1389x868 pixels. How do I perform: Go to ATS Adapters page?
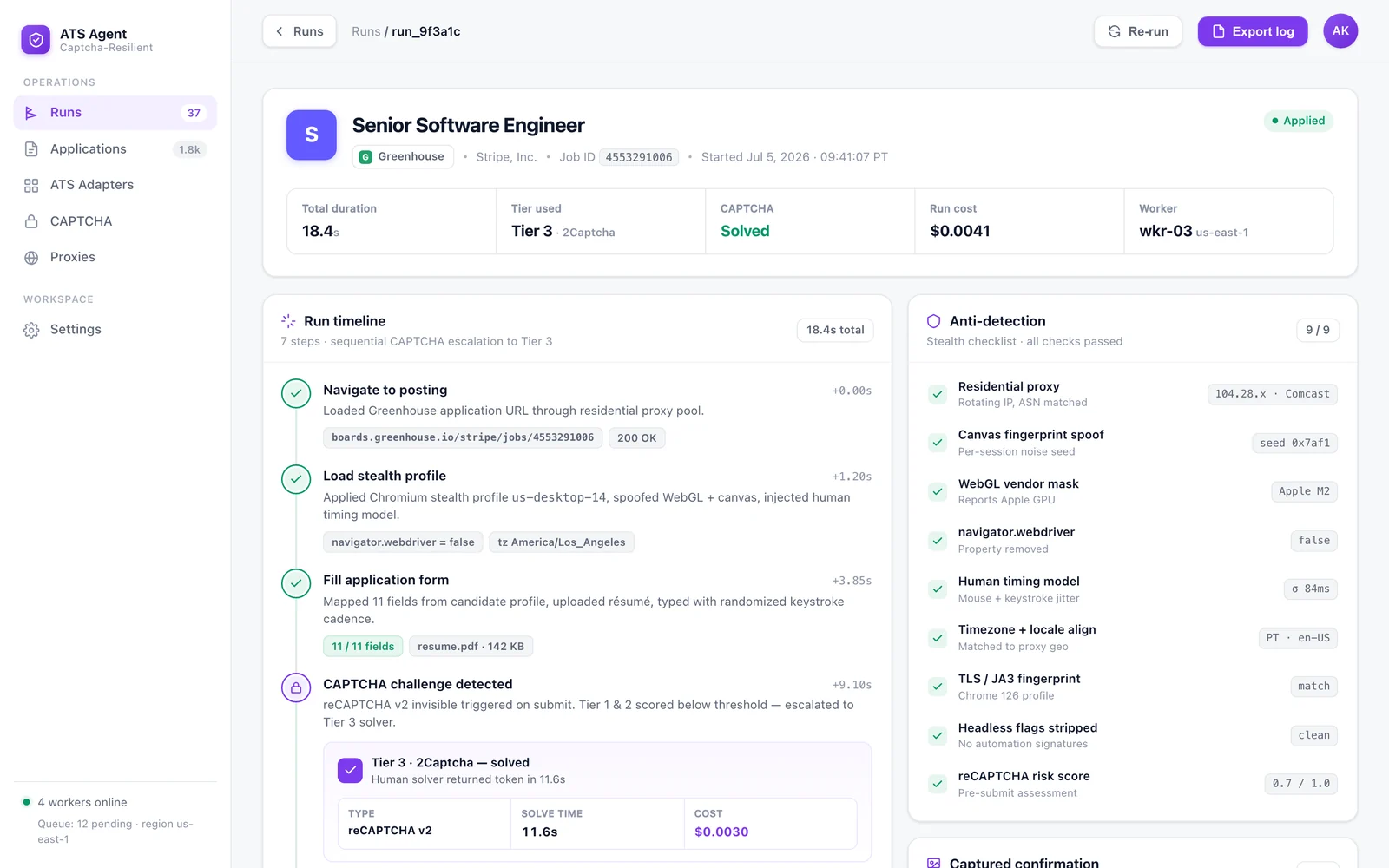tap(115, 185)
